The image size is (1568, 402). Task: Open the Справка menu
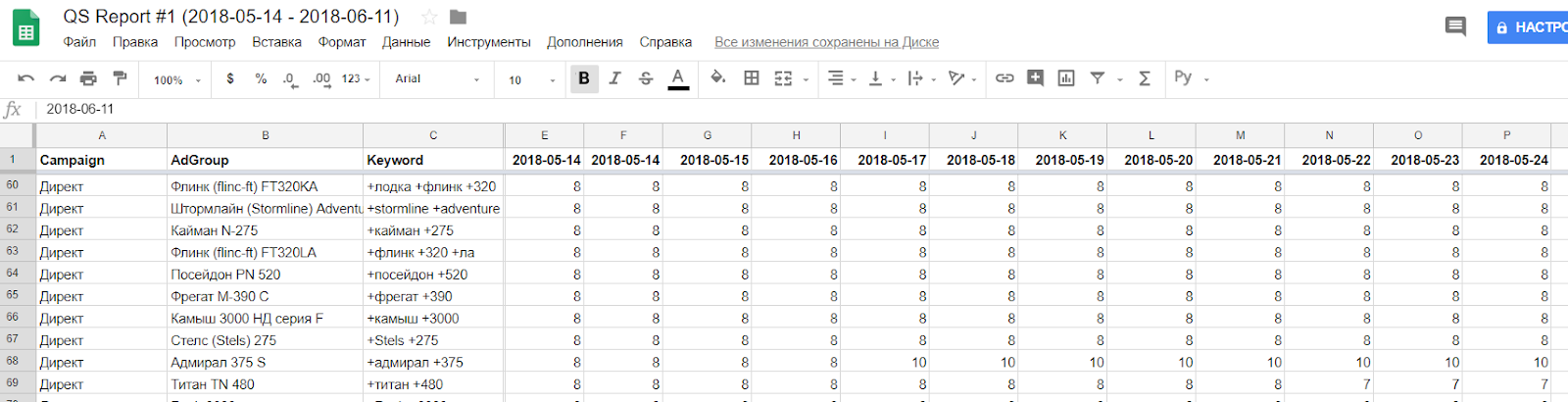coord(665,42)
